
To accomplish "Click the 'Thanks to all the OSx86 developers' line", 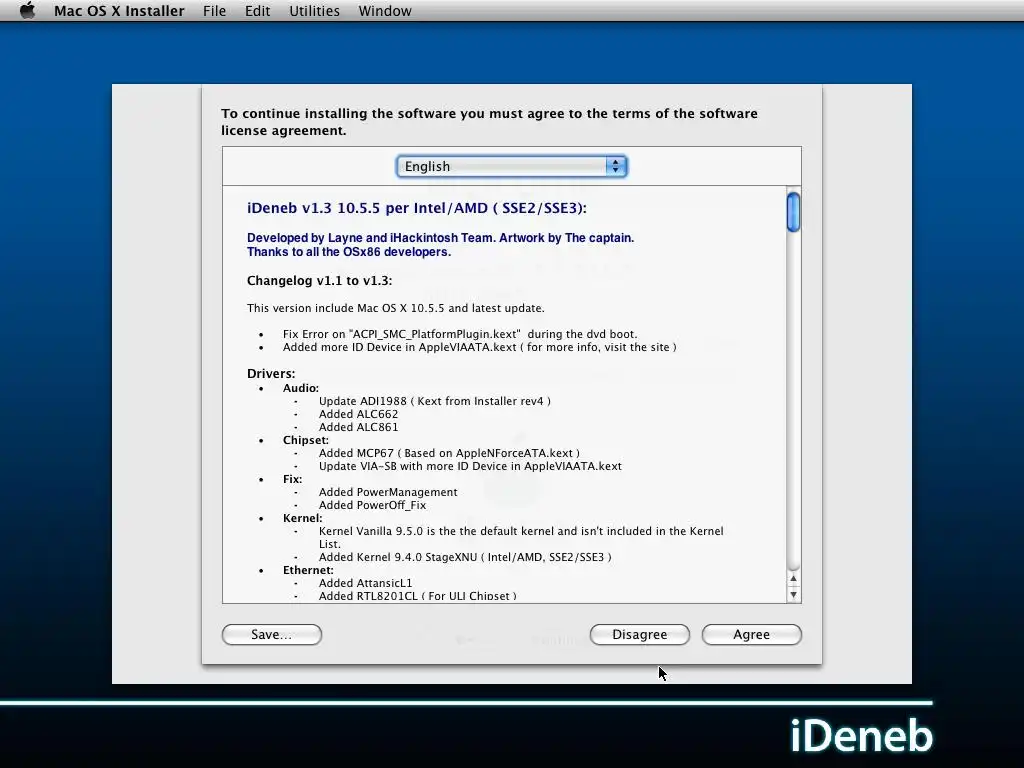I will pyautogui.click(x=349, y=252).
